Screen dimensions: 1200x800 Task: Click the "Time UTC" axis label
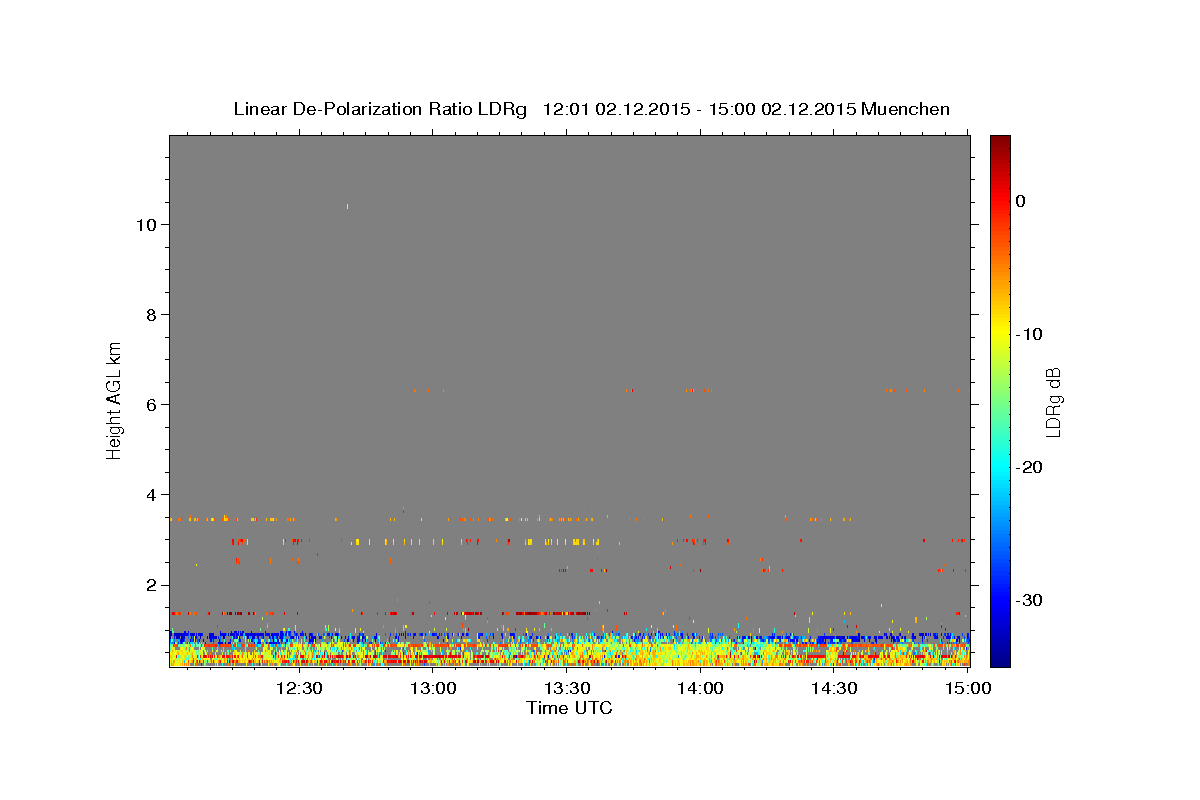click(x=569, y=708)
